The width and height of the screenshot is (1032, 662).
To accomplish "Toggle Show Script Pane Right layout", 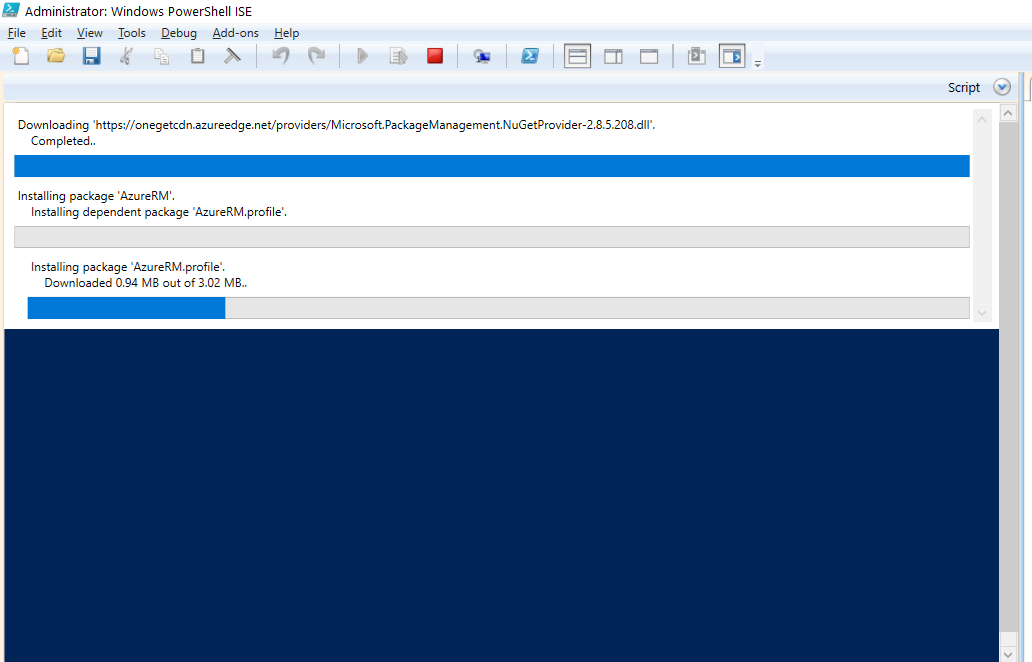I will pyautogui.click(x=613, y=56).
